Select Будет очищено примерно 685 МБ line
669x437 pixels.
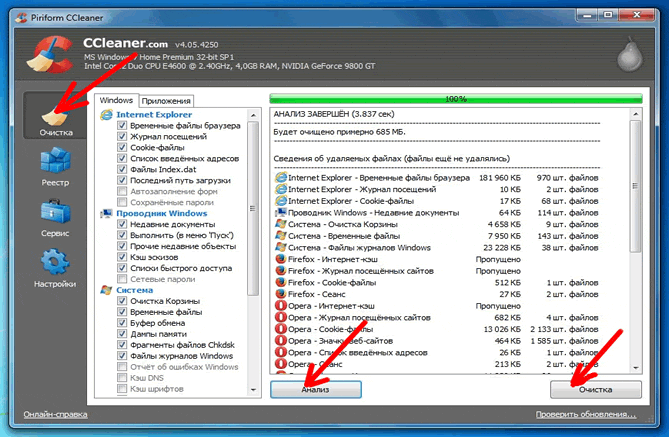(x=340, y=132)
